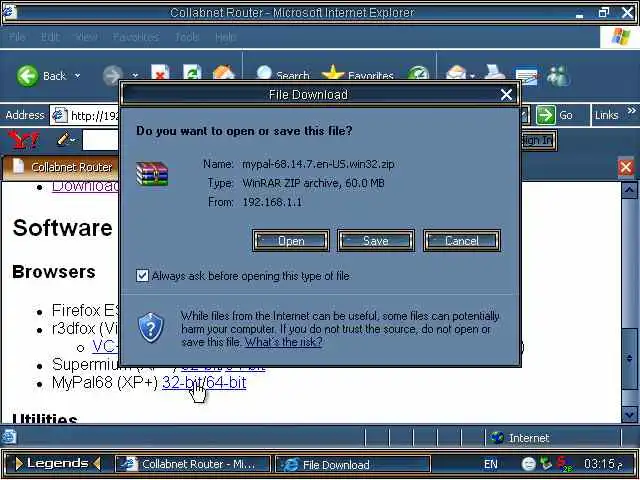The height and width of the screenshot is (480, 640).
Task: Close the File Download dialog
Action: point(506,95)
